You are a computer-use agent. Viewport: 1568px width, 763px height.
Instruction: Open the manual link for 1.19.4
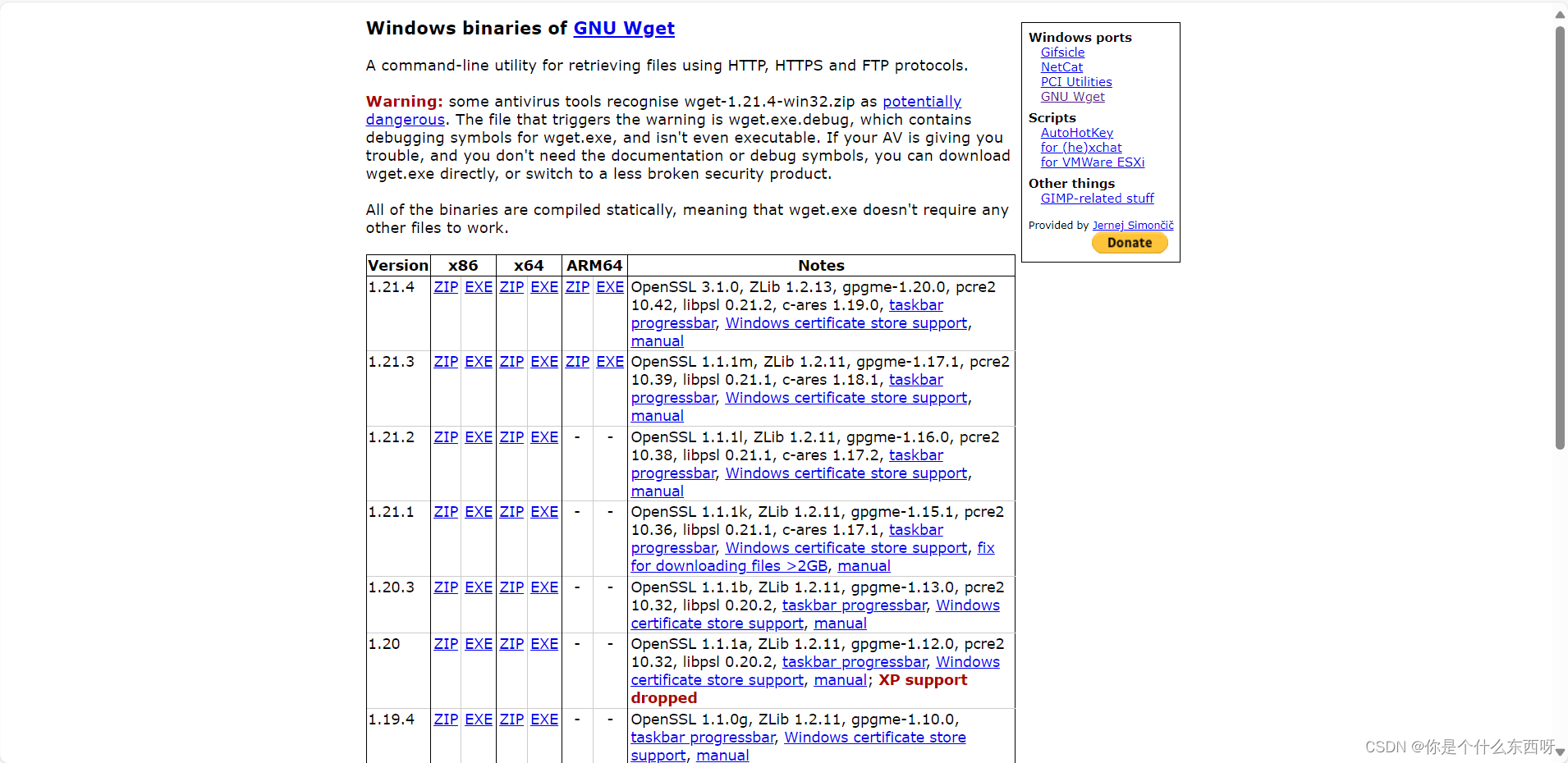coord(722,756)
